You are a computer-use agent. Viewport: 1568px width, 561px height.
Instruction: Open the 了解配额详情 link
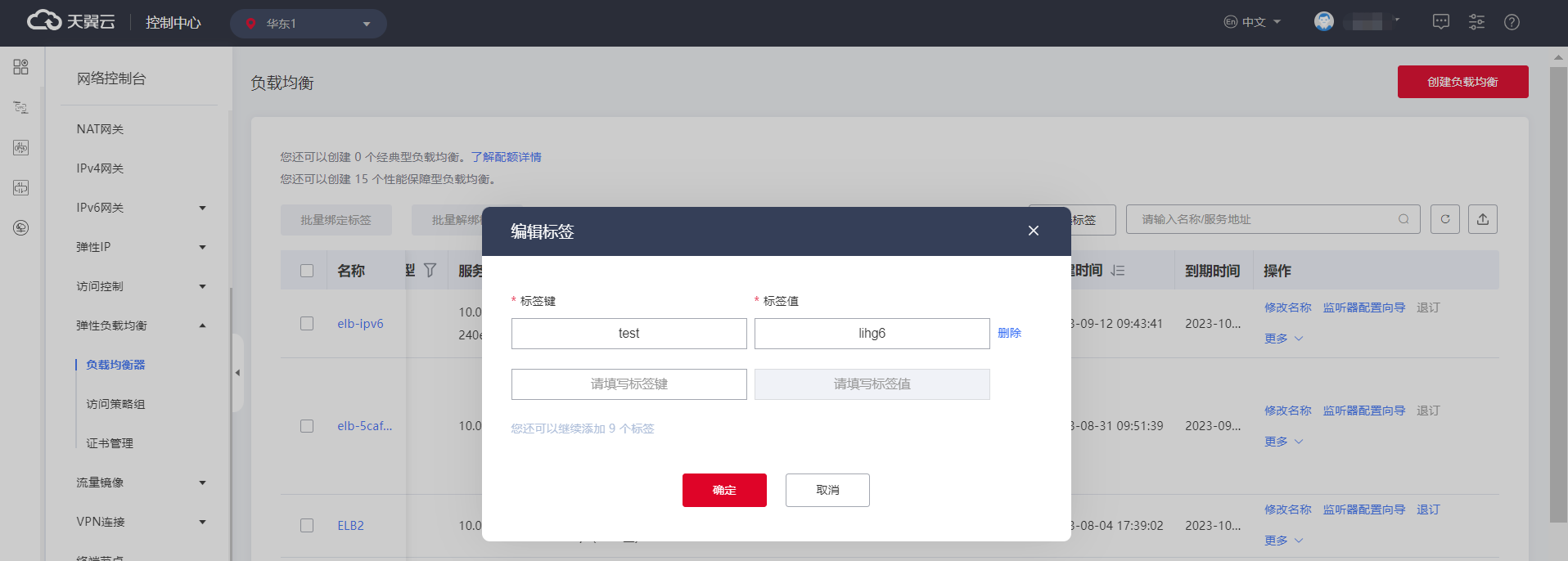click(506, 157)
